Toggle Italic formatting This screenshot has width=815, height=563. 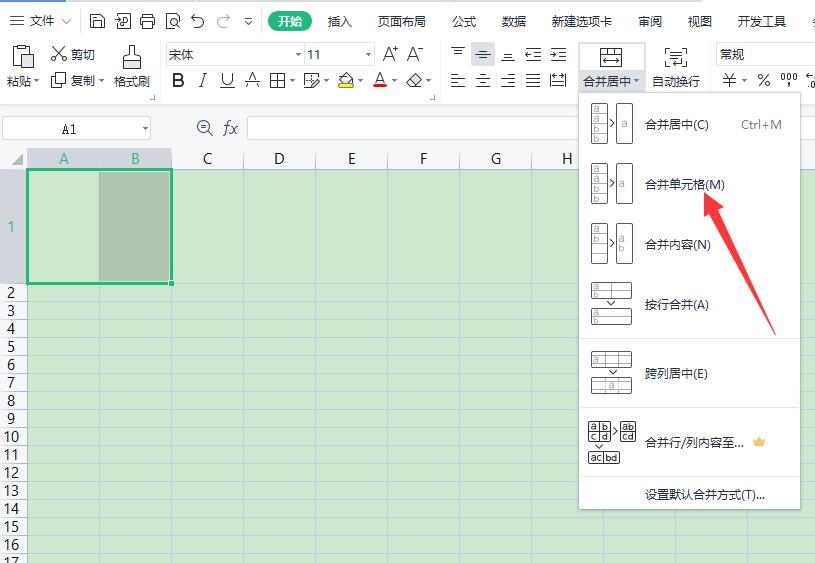(203, 80)
